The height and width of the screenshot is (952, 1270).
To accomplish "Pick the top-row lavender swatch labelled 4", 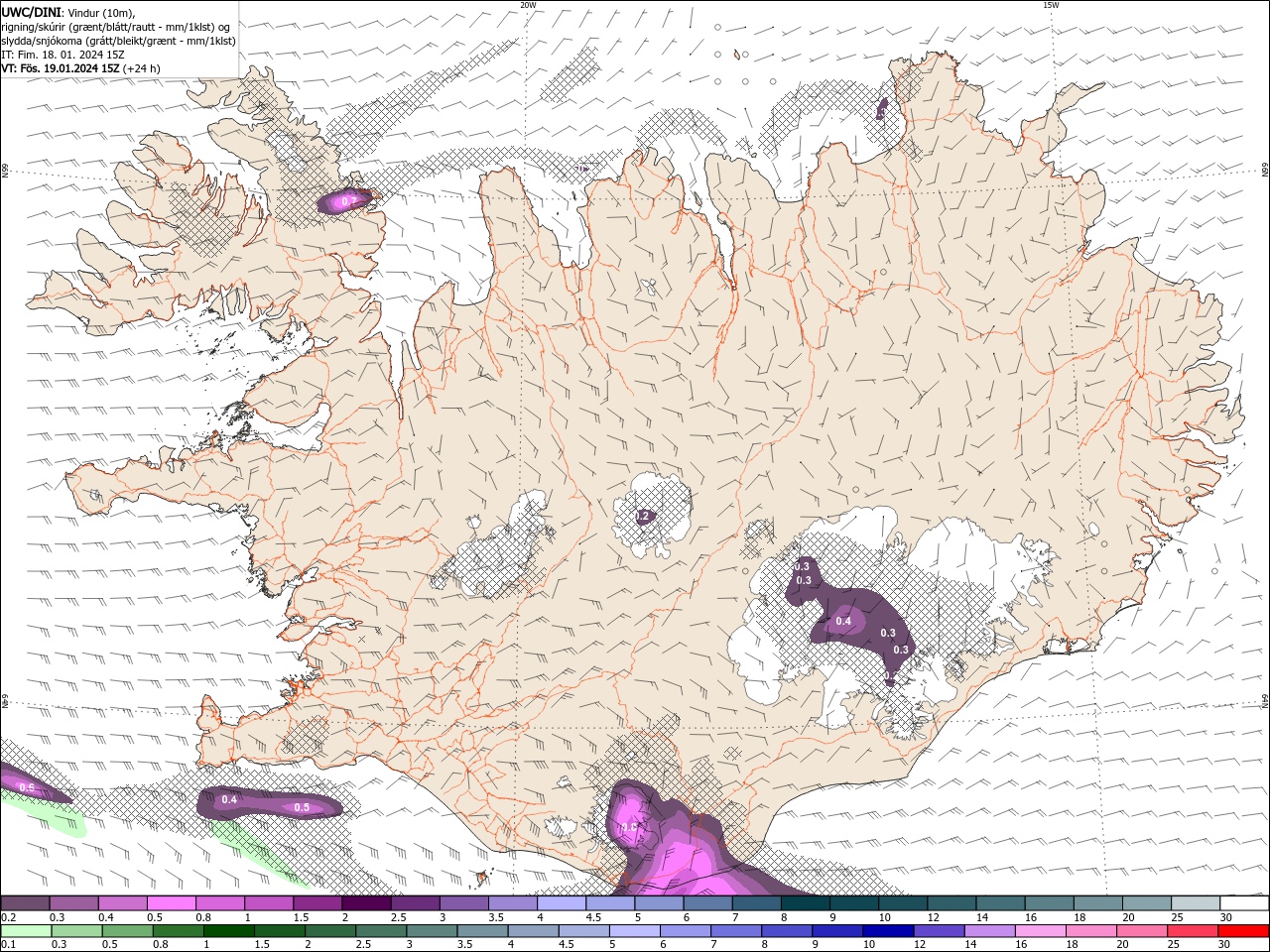I will 562,903.
